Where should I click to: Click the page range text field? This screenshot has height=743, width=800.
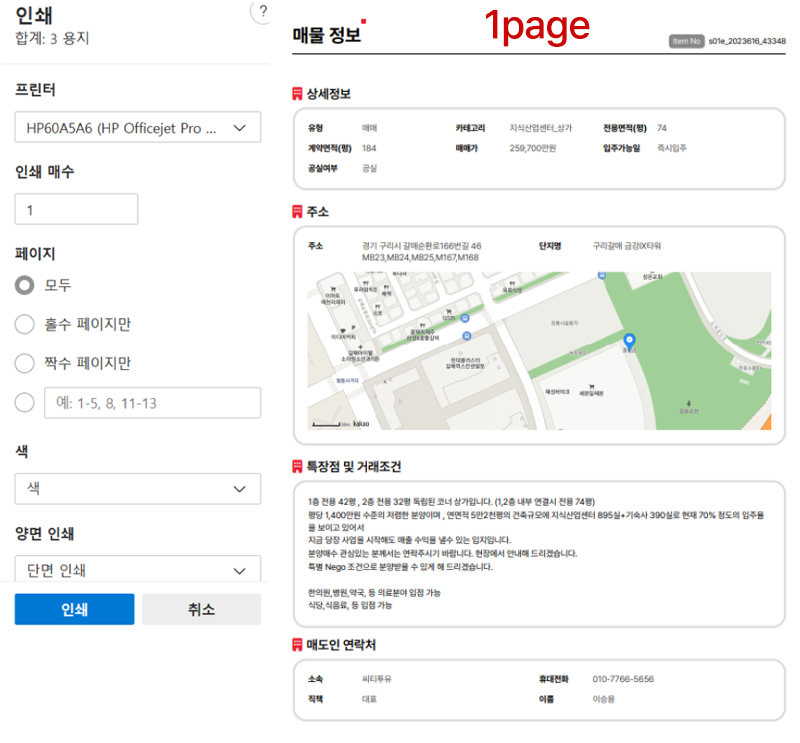click(x=152, y=403)
